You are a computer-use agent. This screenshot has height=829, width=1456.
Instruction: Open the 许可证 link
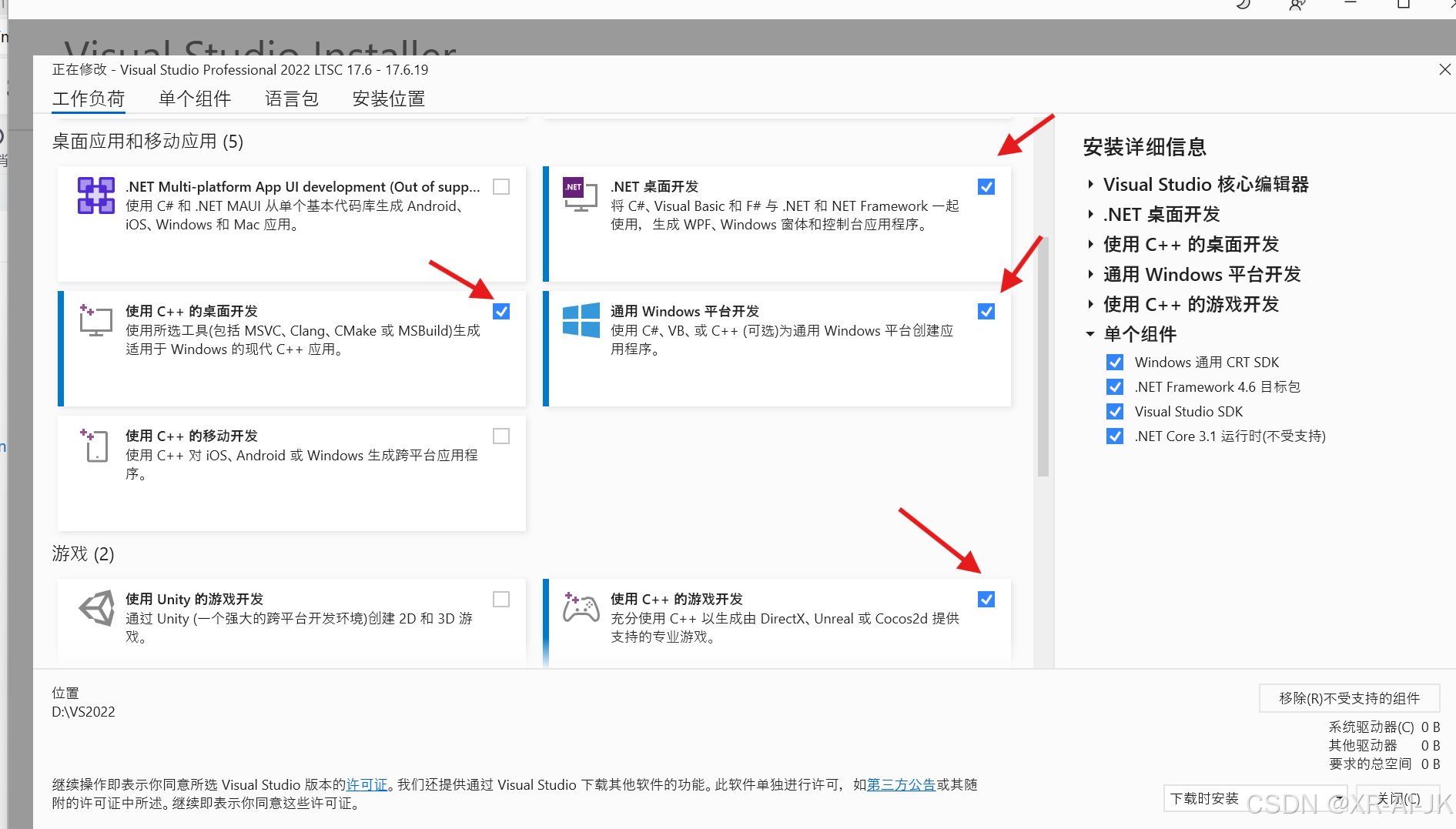click(367, 785)
